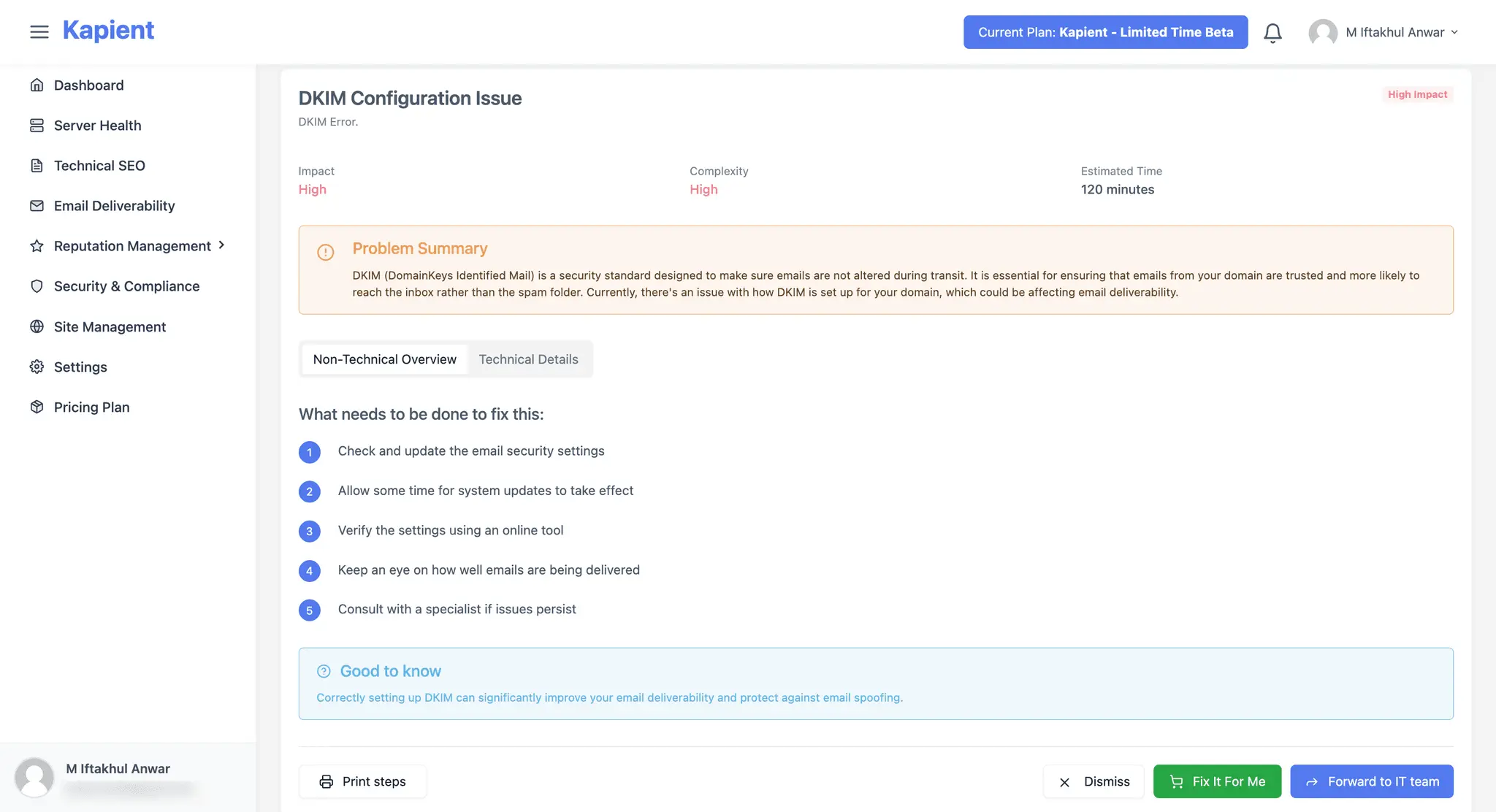Expand the Reputation Management submenu chevron
The image size is (1496, 812).
(x=221, y=245)
